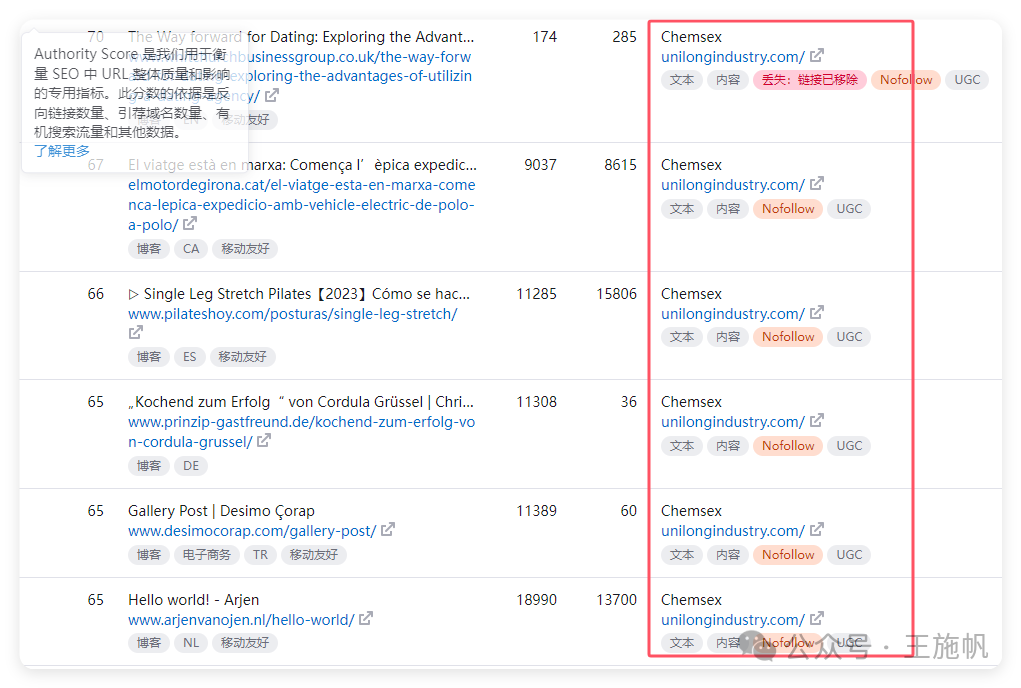
Task: Click Chemsex anchor text in pilateshoy row
Action: coord(691,294)
